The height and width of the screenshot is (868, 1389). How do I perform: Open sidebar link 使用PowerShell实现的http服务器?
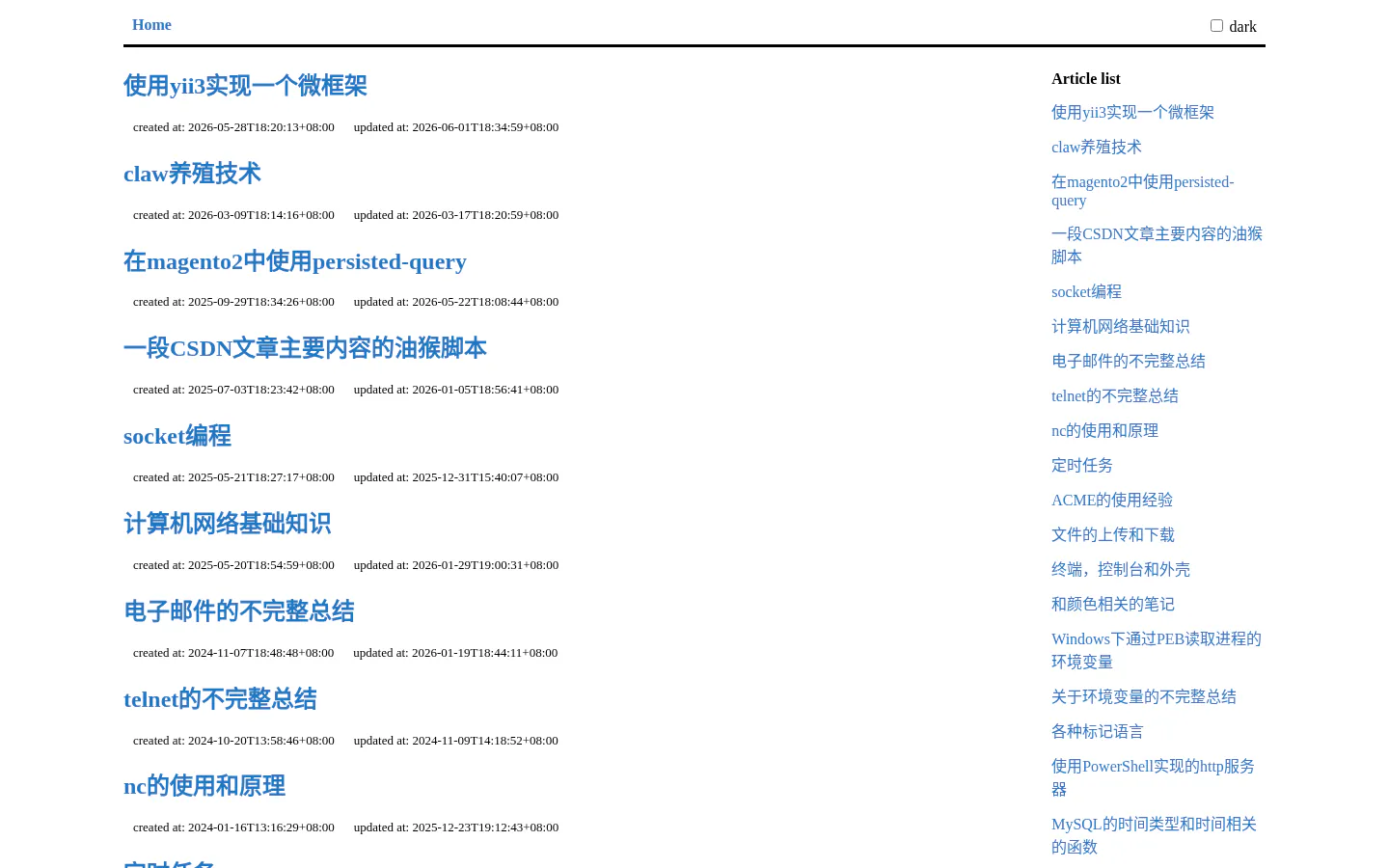(x=1153, y=777)
